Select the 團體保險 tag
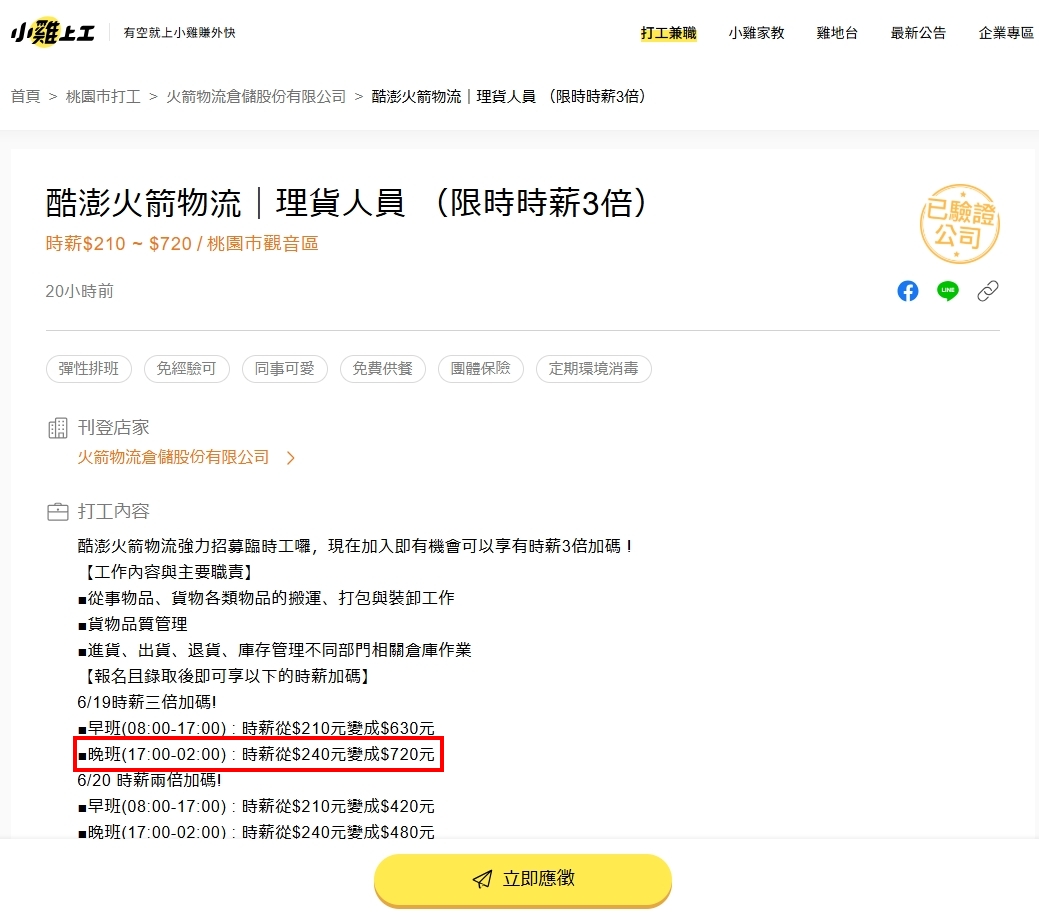 [x=481, y=368]
